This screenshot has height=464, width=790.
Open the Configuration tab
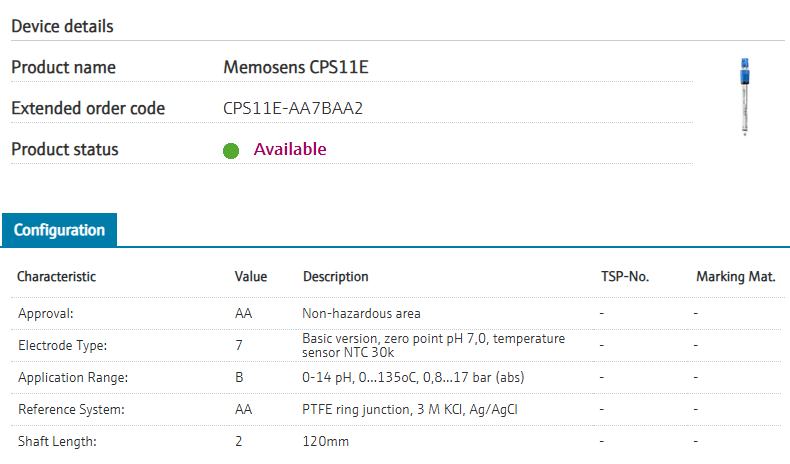coord(59,230)
